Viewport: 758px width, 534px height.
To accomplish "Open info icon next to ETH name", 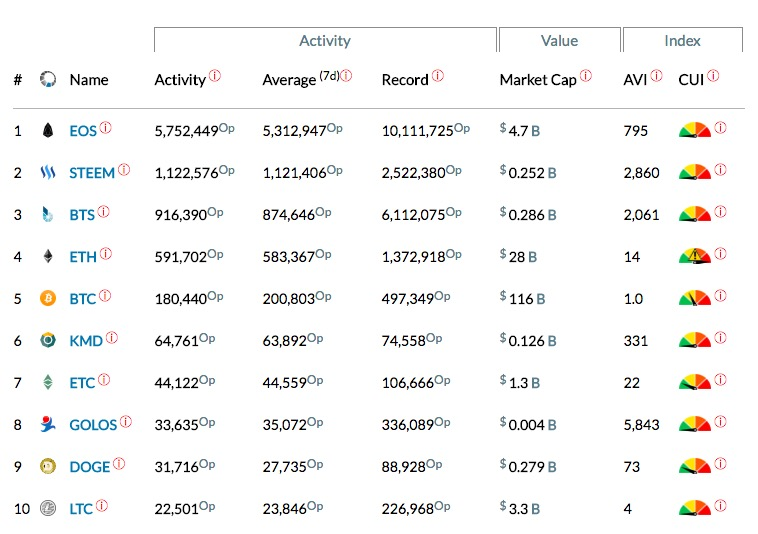I will point(106,254).
